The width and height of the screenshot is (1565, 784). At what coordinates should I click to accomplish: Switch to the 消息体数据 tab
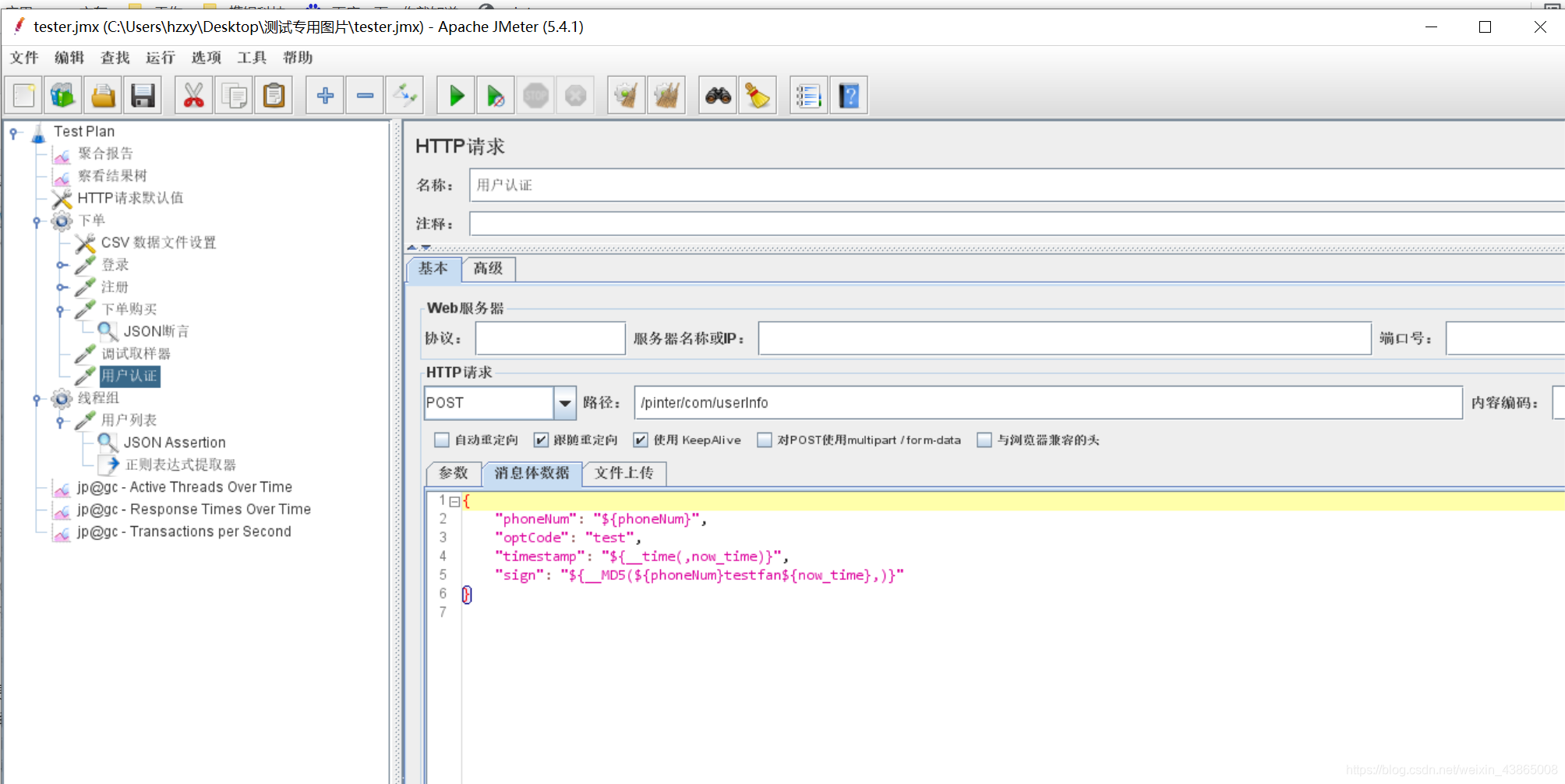pos(532,473)
